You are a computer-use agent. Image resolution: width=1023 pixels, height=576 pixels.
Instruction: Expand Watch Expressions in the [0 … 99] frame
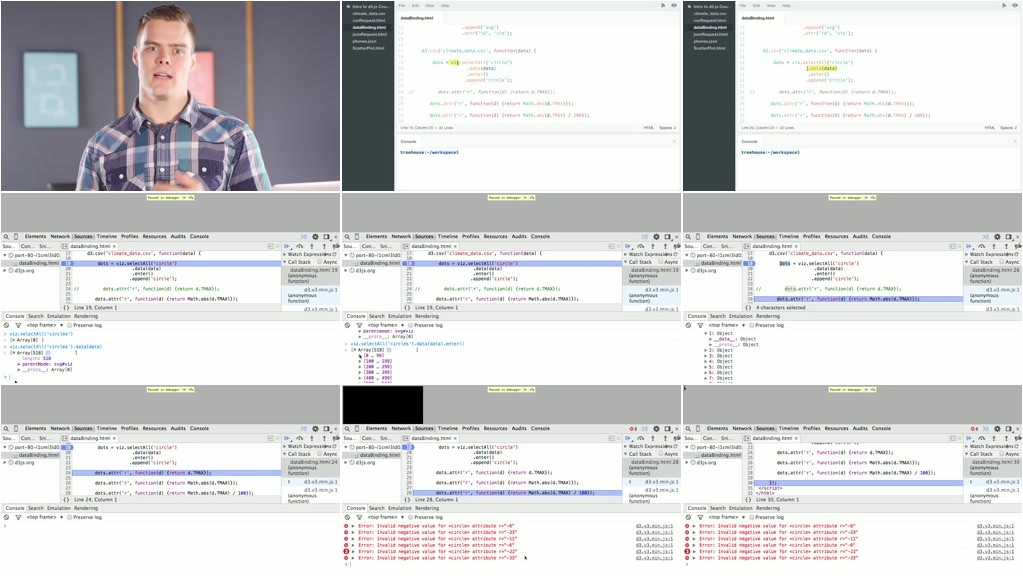click(x=626, y=254)
